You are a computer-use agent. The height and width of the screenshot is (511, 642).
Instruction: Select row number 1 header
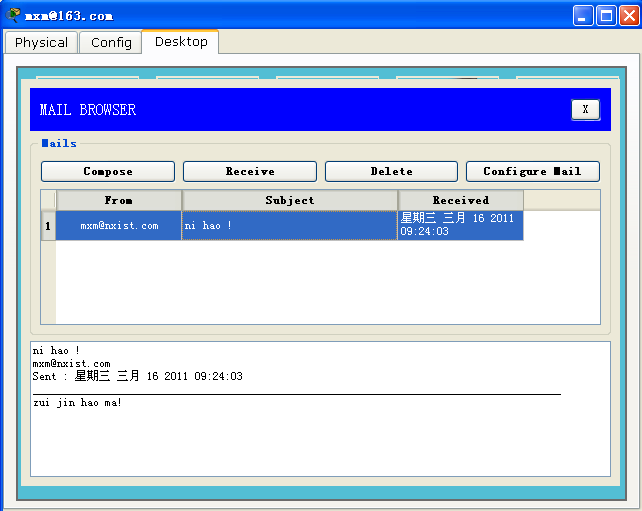coord(48,226)
